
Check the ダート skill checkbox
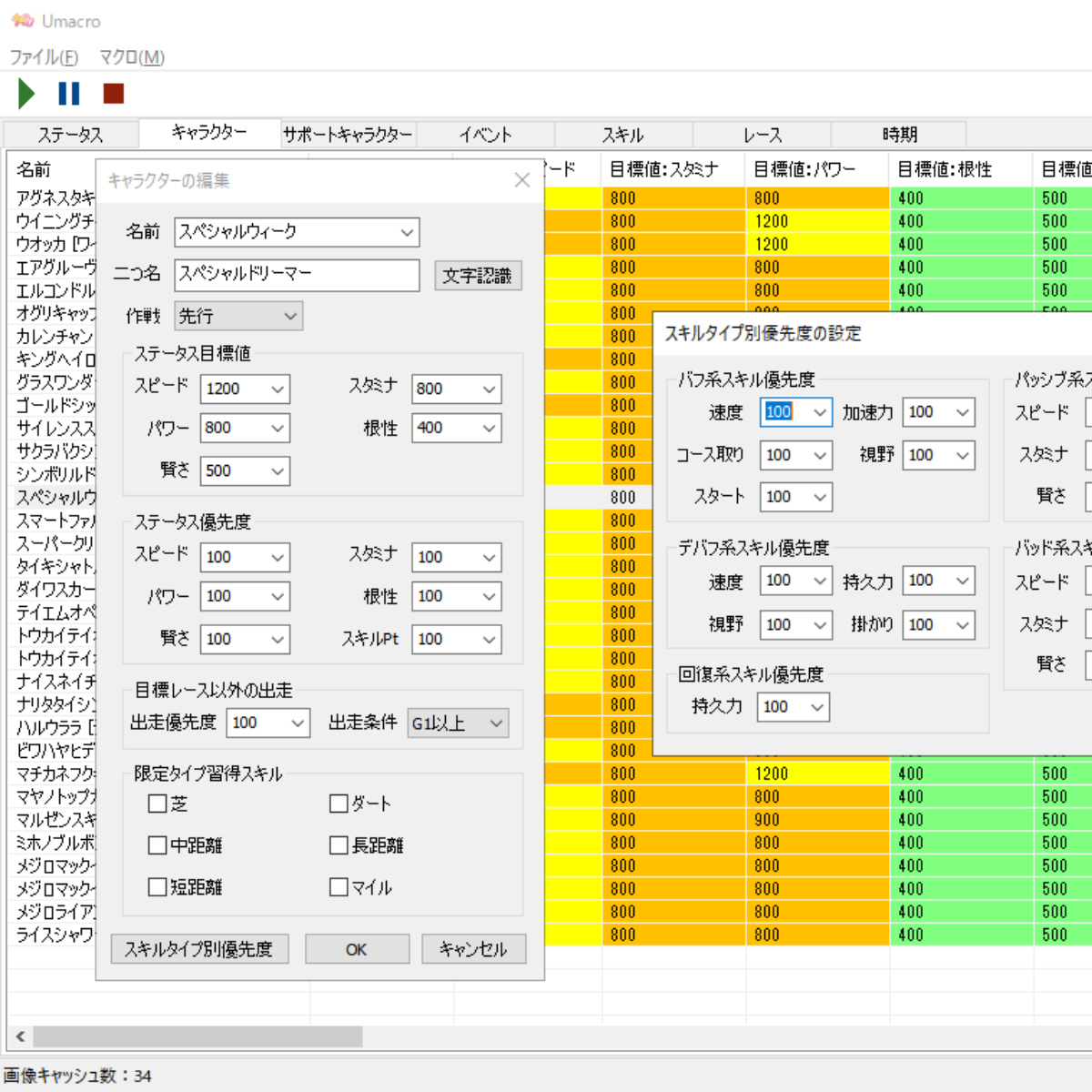click(339, 804)
